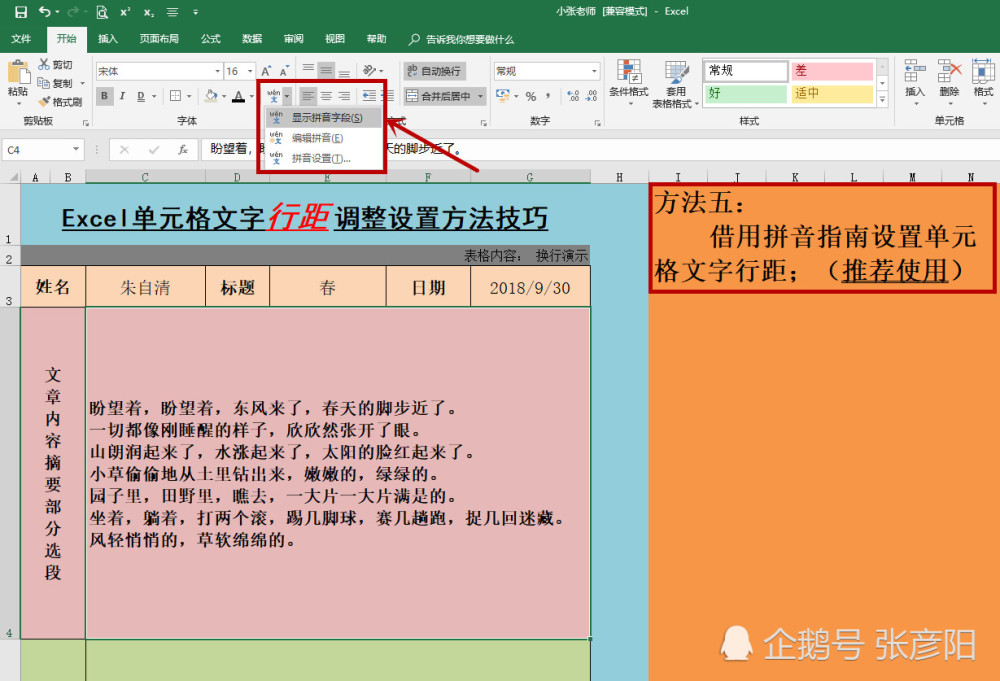Click the borders icon in font group
The height and width of the screenshot is (681, 1000).
click(x=175, y=96)
